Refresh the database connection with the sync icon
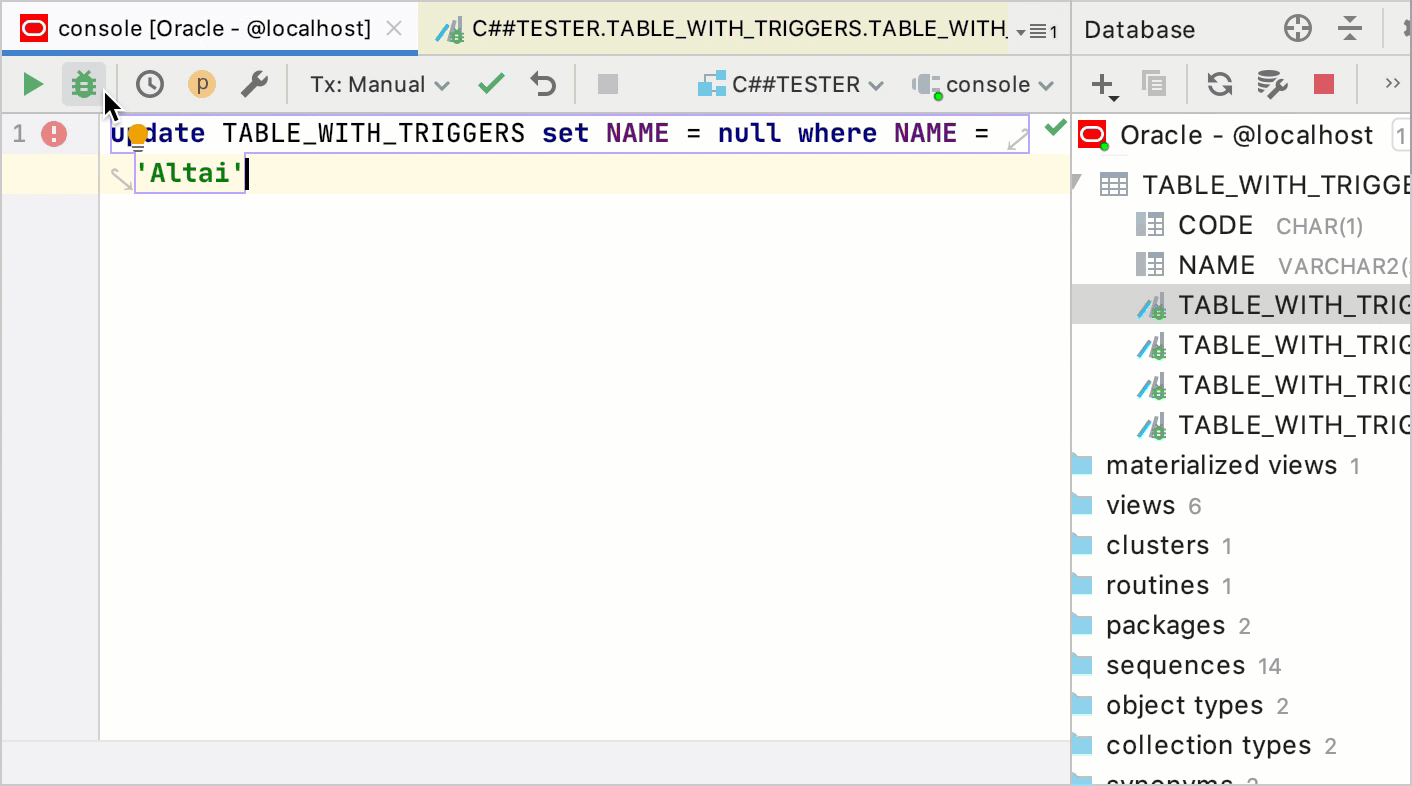The image size is (1412, 786). [1219, 84]
